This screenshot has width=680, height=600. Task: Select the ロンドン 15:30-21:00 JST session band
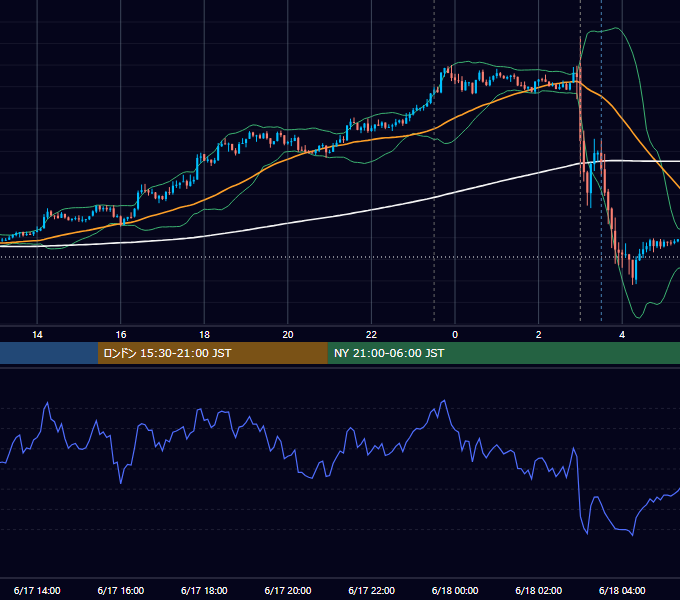212,353
